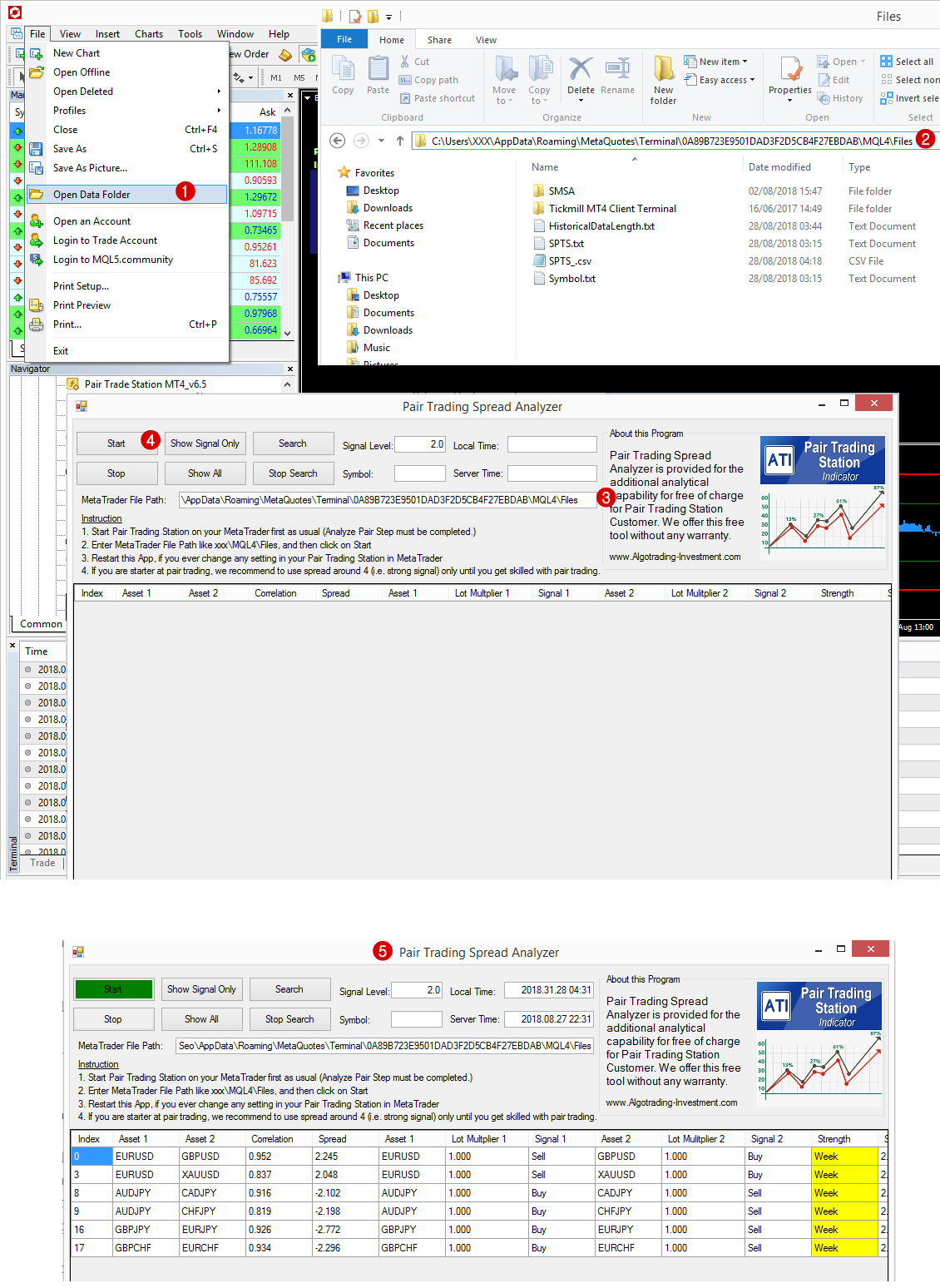This screenshot has width=940, height=1288.
Task: Click Show All in Analyzer showing results
Action: [x=201, y=1019]
